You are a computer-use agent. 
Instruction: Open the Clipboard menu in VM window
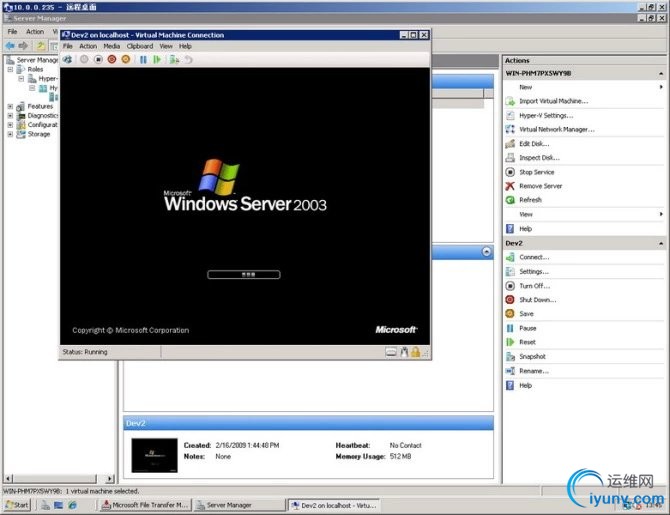pos(140,46)
